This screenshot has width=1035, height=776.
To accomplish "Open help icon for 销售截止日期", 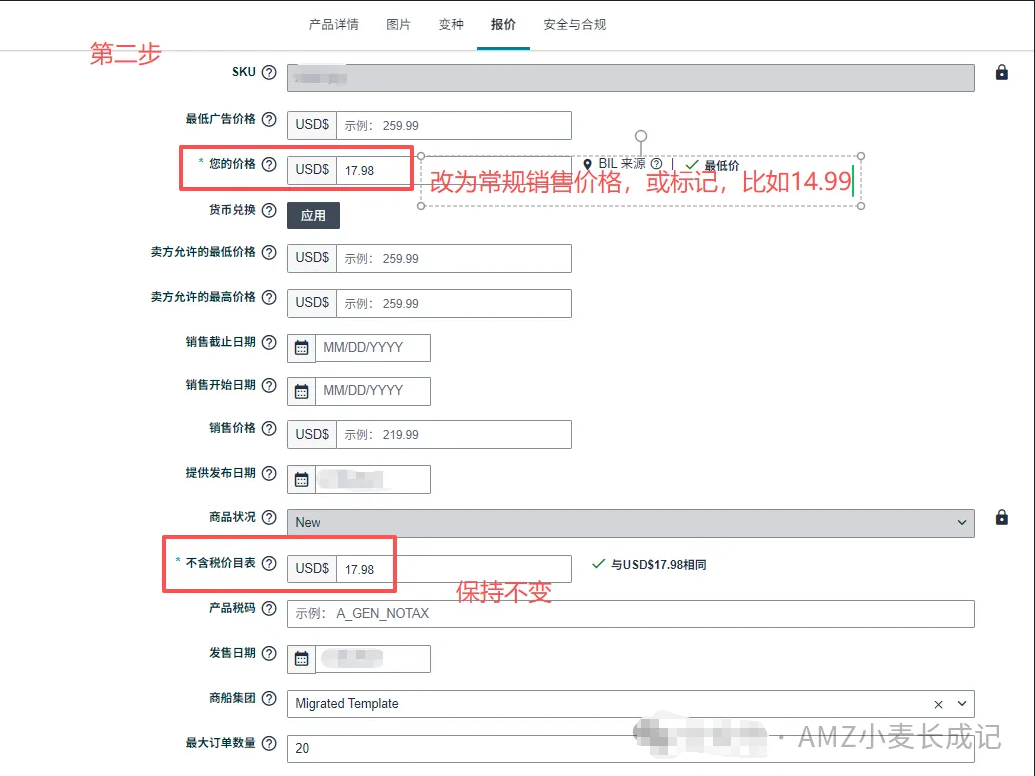I will tap(269, 342).
